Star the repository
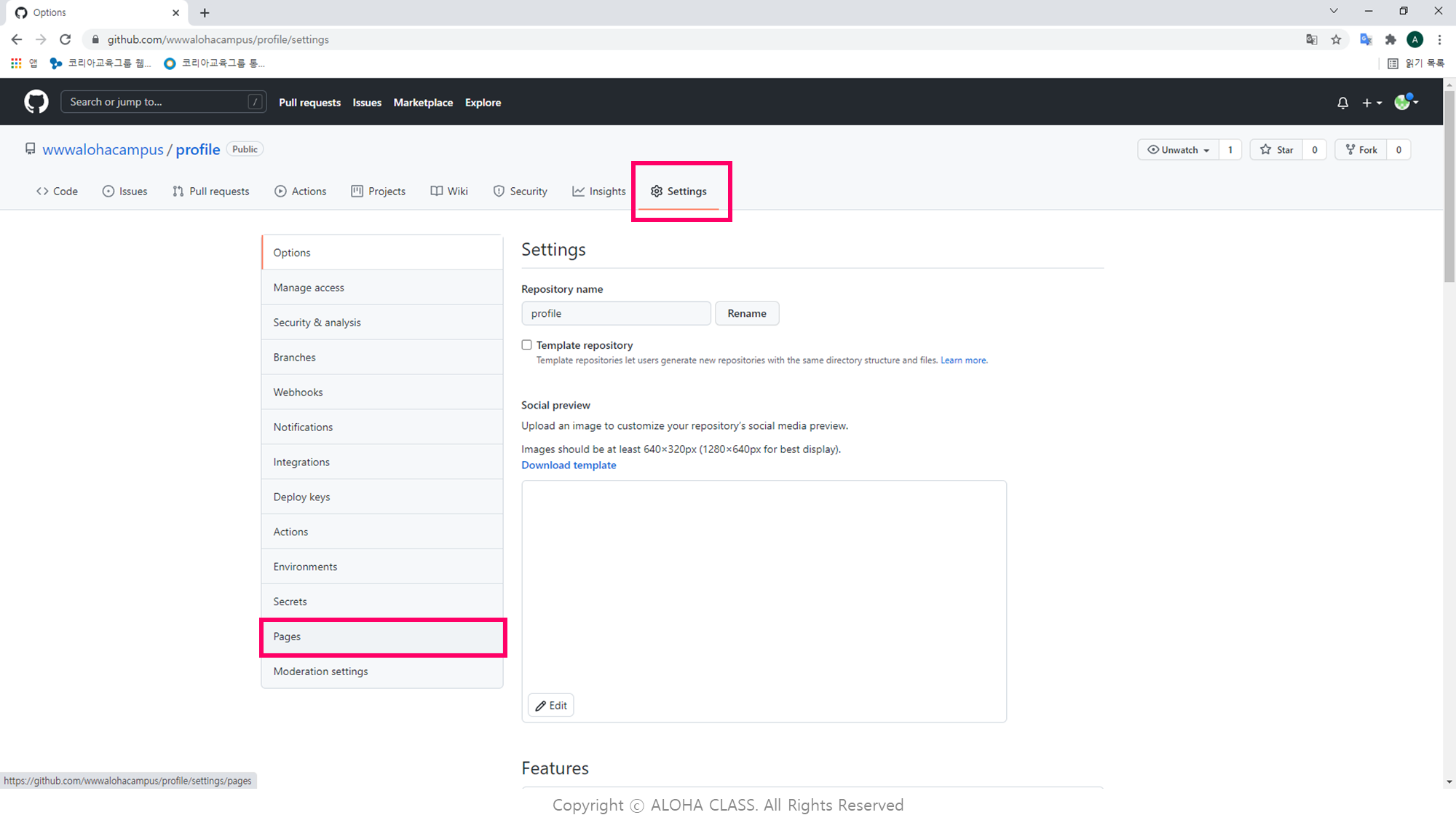Viewport: 1456px width, 823px height. coord(1276,149)
